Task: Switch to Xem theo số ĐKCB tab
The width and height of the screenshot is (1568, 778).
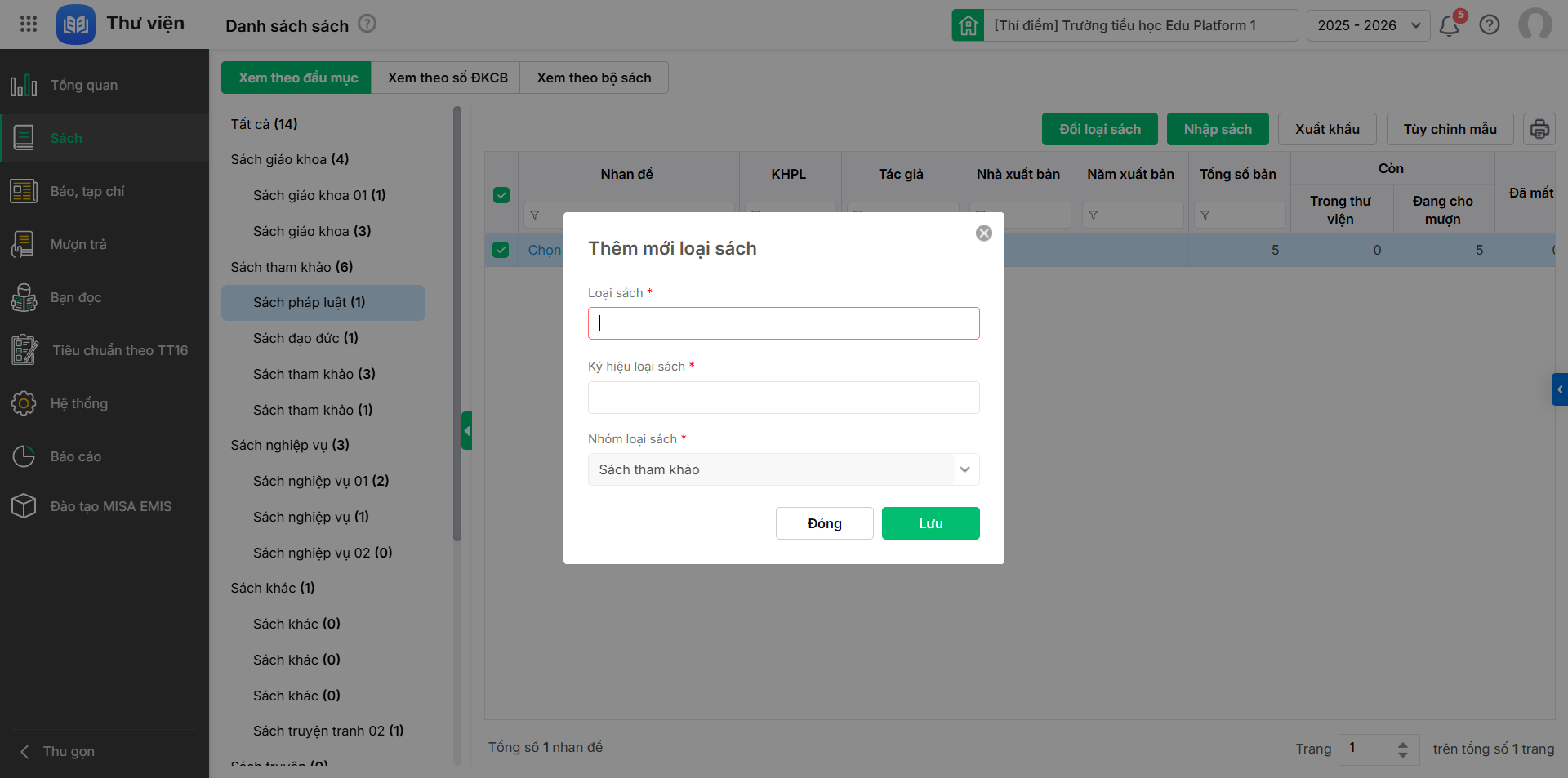Action: pos(447,78)
